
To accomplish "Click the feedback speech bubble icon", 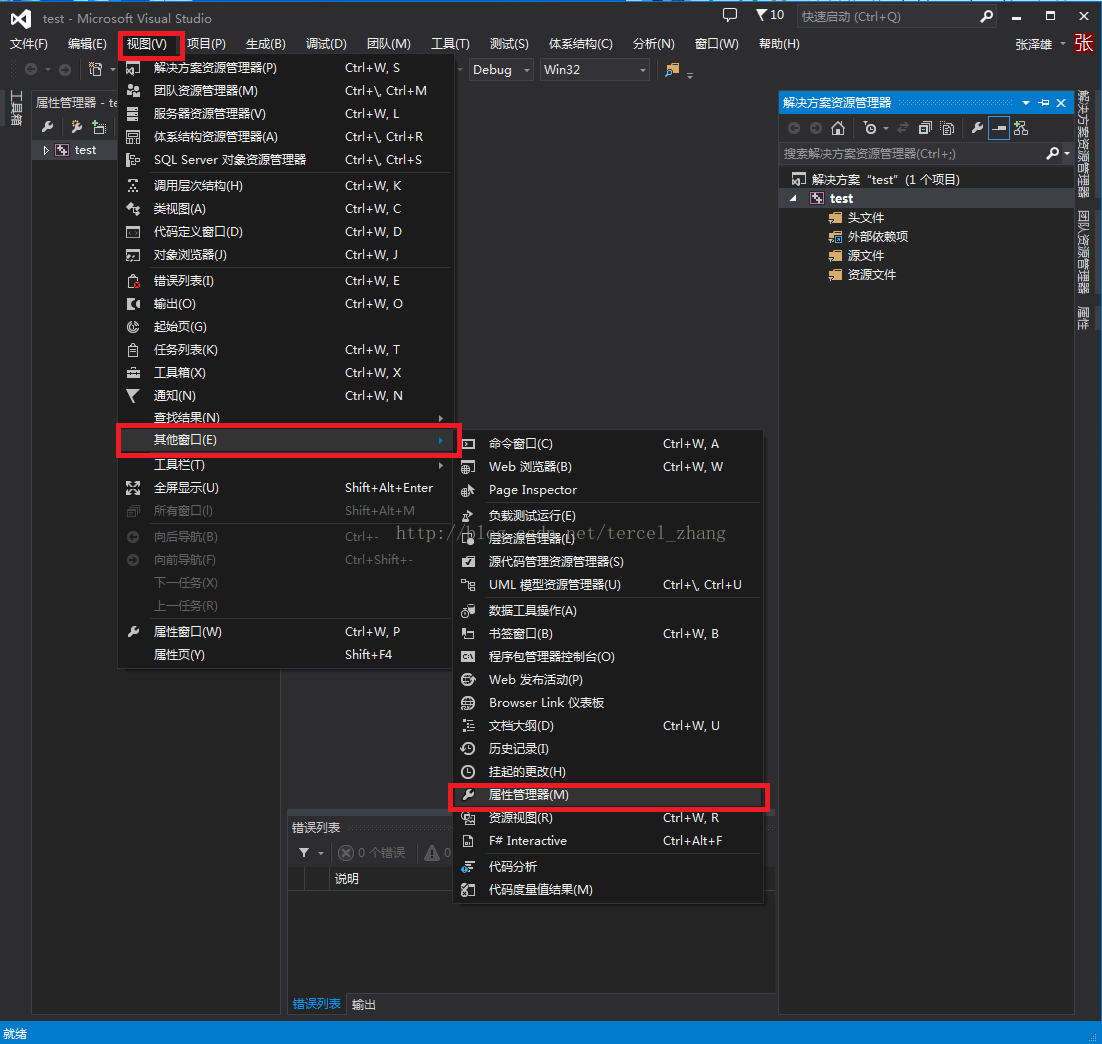I will click(730, 15).
